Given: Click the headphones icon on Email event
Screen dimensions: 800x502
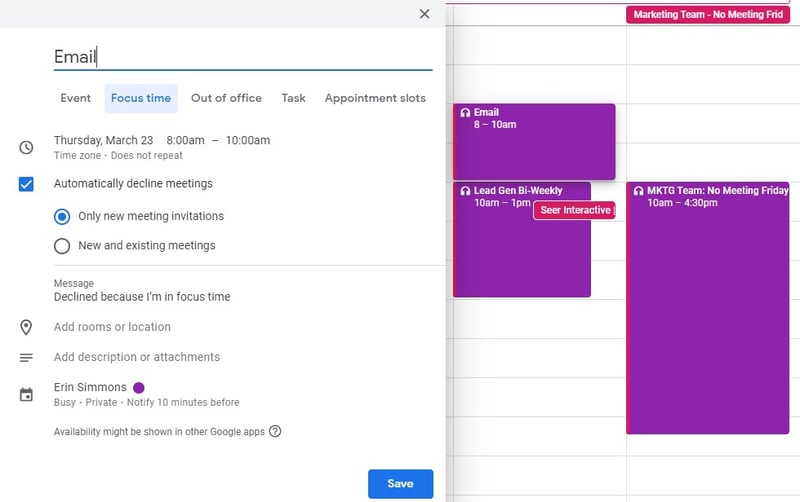Looking at the screenshot, I should coord(465,113).
